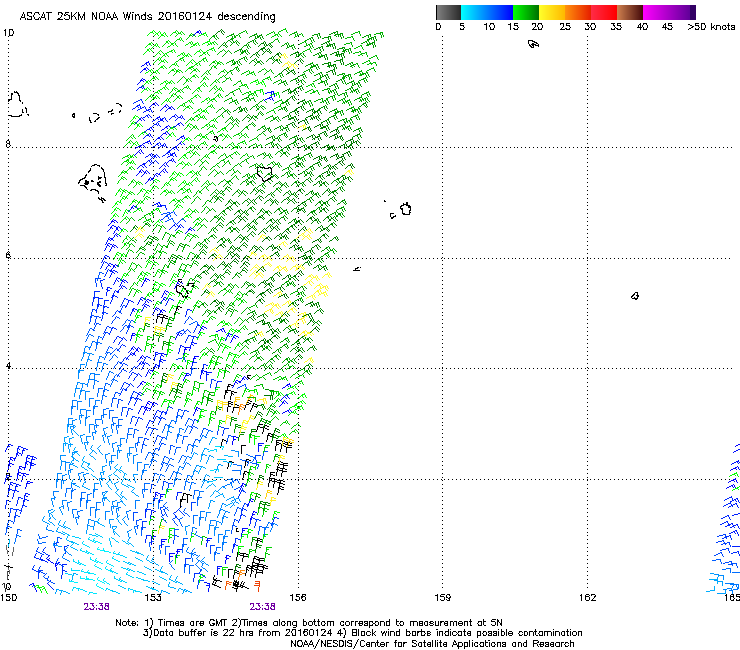740x650 pixels.
Task: Select the '162' longitude axis label
Action: pos(588,598)
